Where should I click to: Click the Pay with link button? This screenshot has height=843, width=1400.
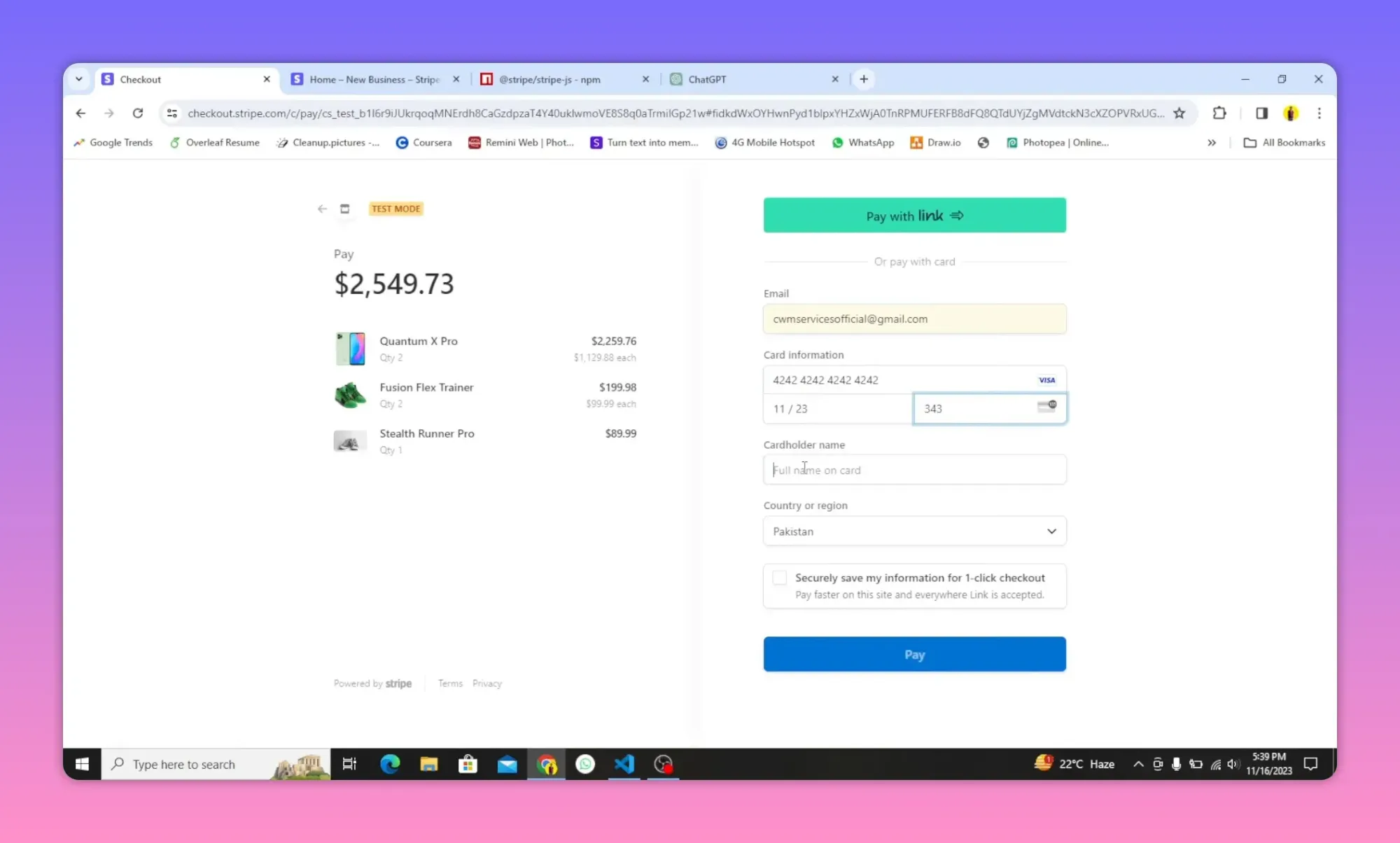pos(914,215)
